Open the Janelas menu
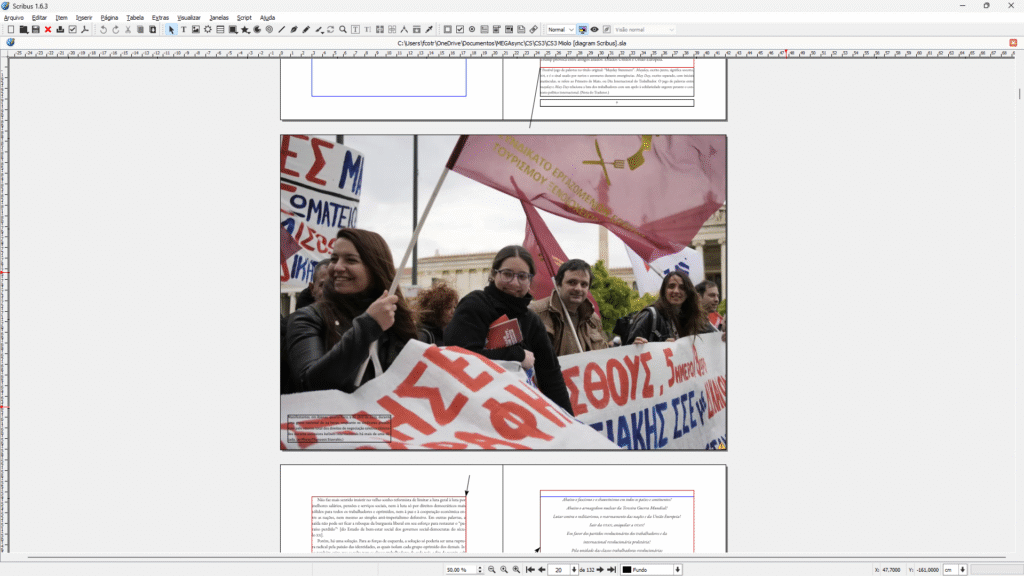This screenshot has width=1024, height=576. 218,18
